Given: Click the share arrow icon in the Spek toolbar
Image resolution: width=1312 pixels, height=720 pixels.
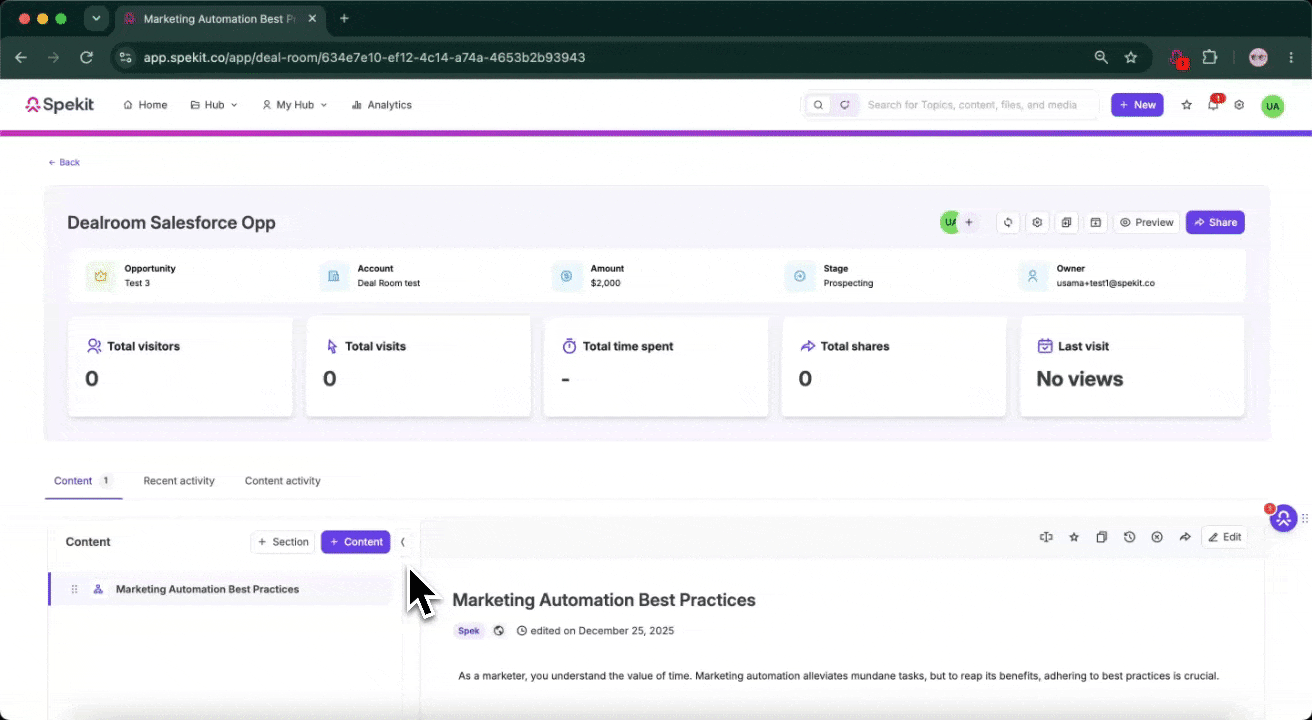Looking at the screenshot, I should (x=1185, y=537).
